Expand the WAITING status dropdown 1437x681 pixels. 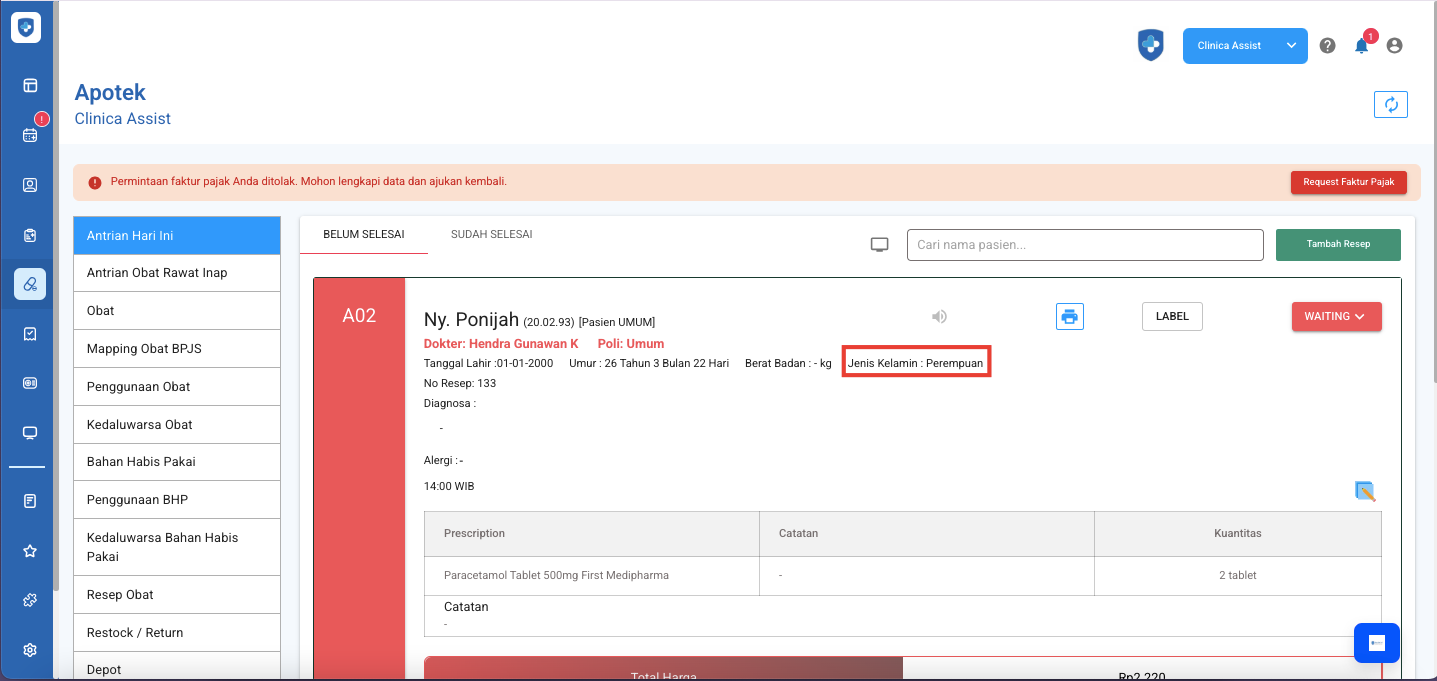tap(1336, 317)
